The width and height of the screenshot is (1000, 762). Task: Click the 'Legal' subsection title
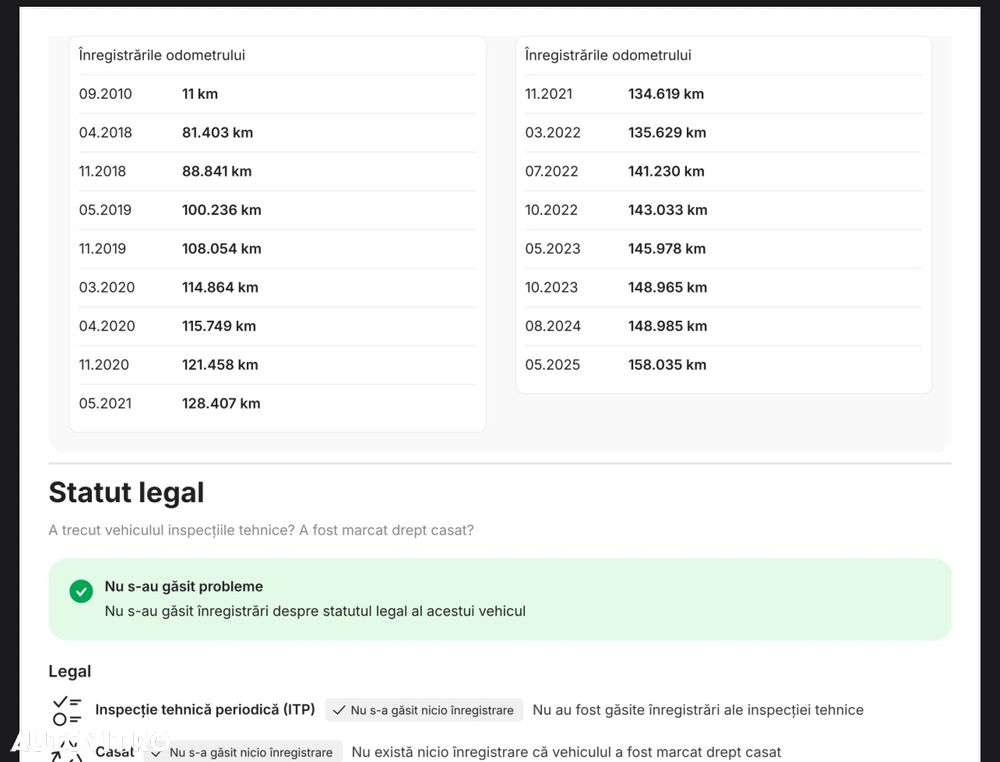(x=70, y=671)
